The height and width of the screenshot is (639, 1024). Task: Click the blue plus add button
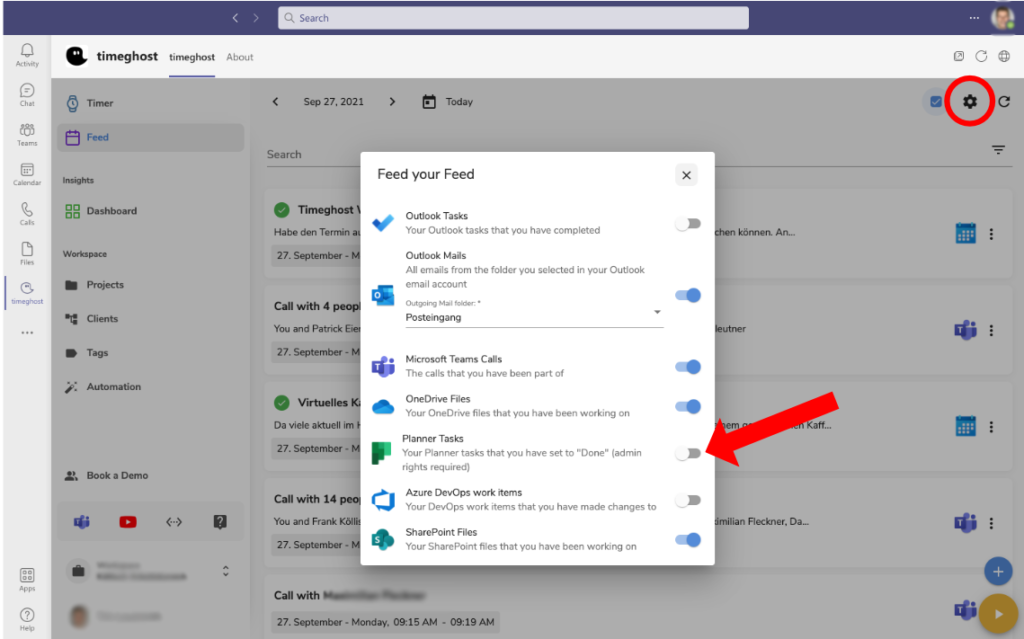[997, 571]
